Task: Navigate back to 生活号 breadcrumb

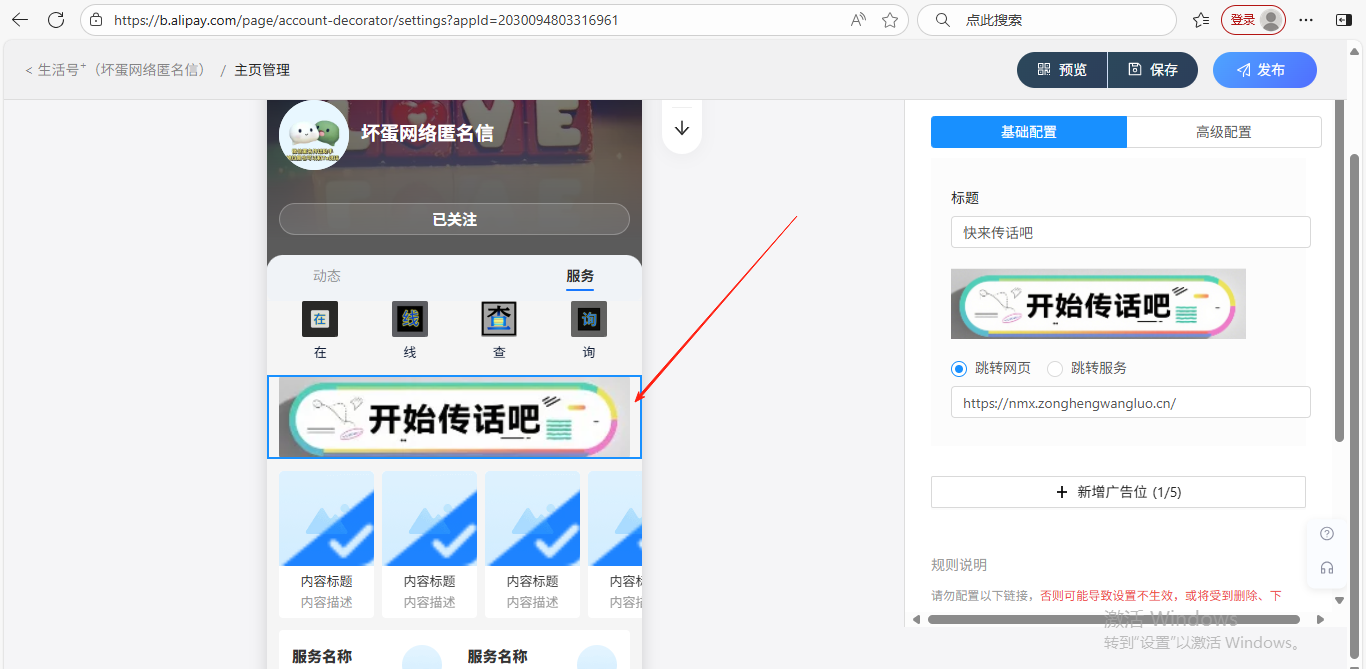Action: pos(116,70)
